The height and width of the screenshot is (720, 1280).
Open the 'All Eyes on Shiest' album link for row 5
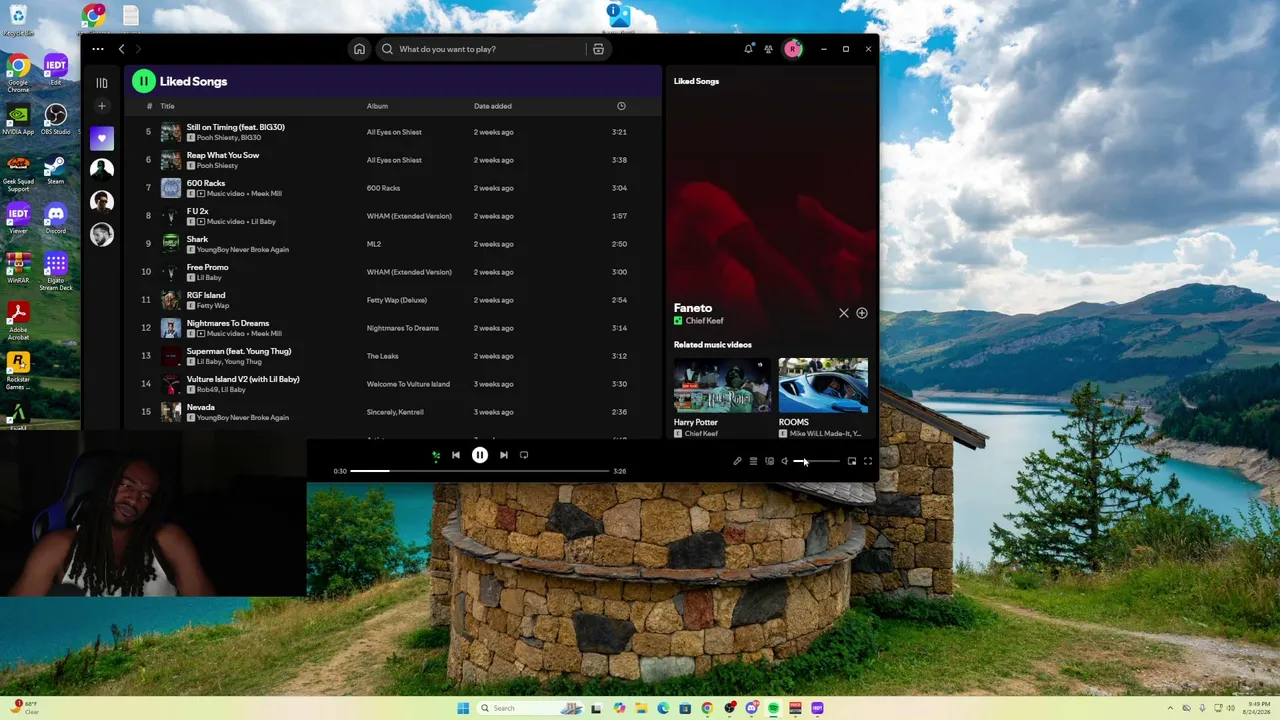394,132
